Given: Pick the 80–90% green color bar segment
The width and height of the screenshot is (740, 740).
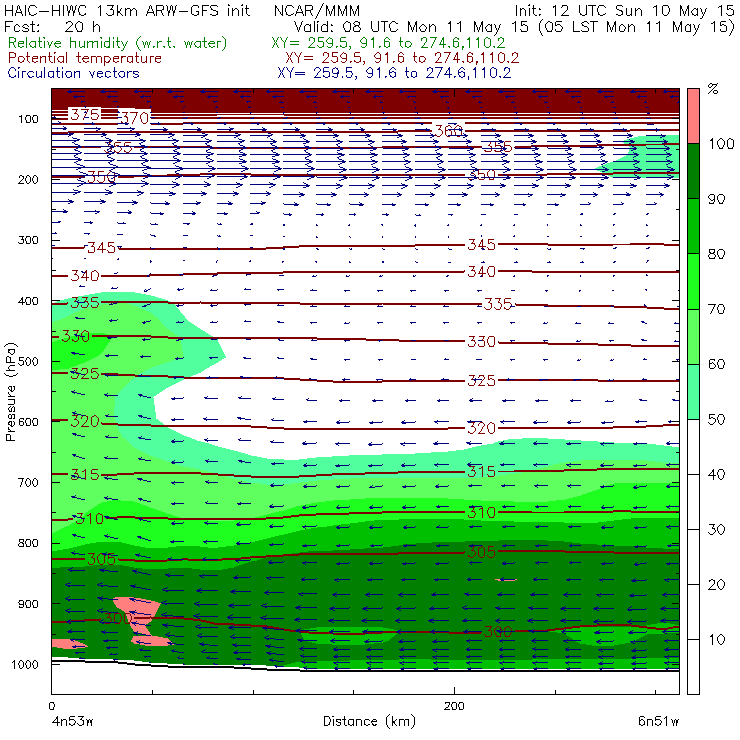Looking at the screenshot, I should [693, 226].
